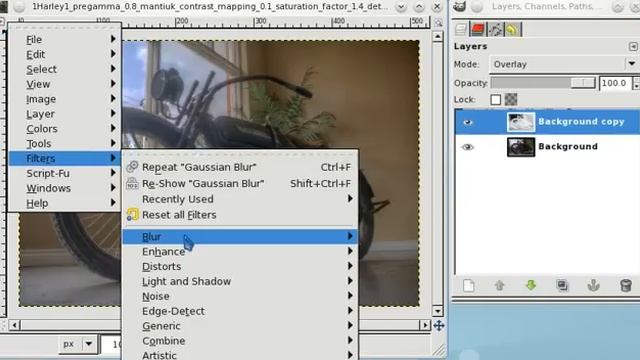Create a new layer with the page icon
The width and height of the screenshot is (640, 360).
click(x=469, y=285)
